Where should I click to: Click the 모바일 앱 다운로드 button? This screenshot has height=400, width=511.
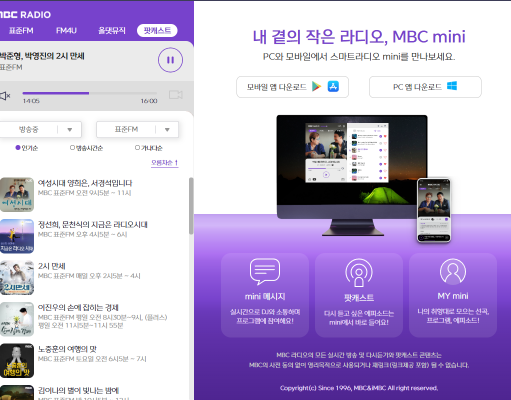pos(292,87)
